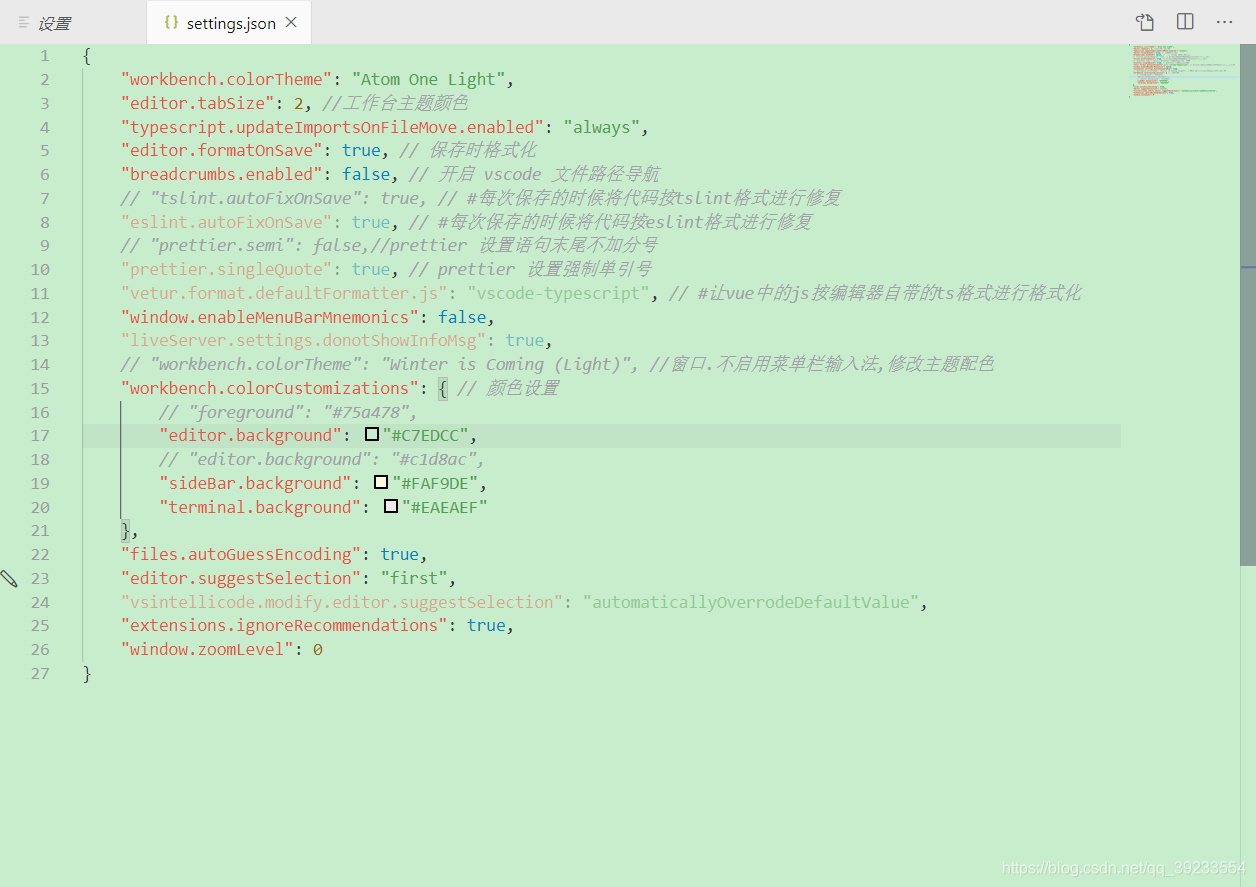Click line number 27
Screen dimensions: 1256x887
[40, 673]
